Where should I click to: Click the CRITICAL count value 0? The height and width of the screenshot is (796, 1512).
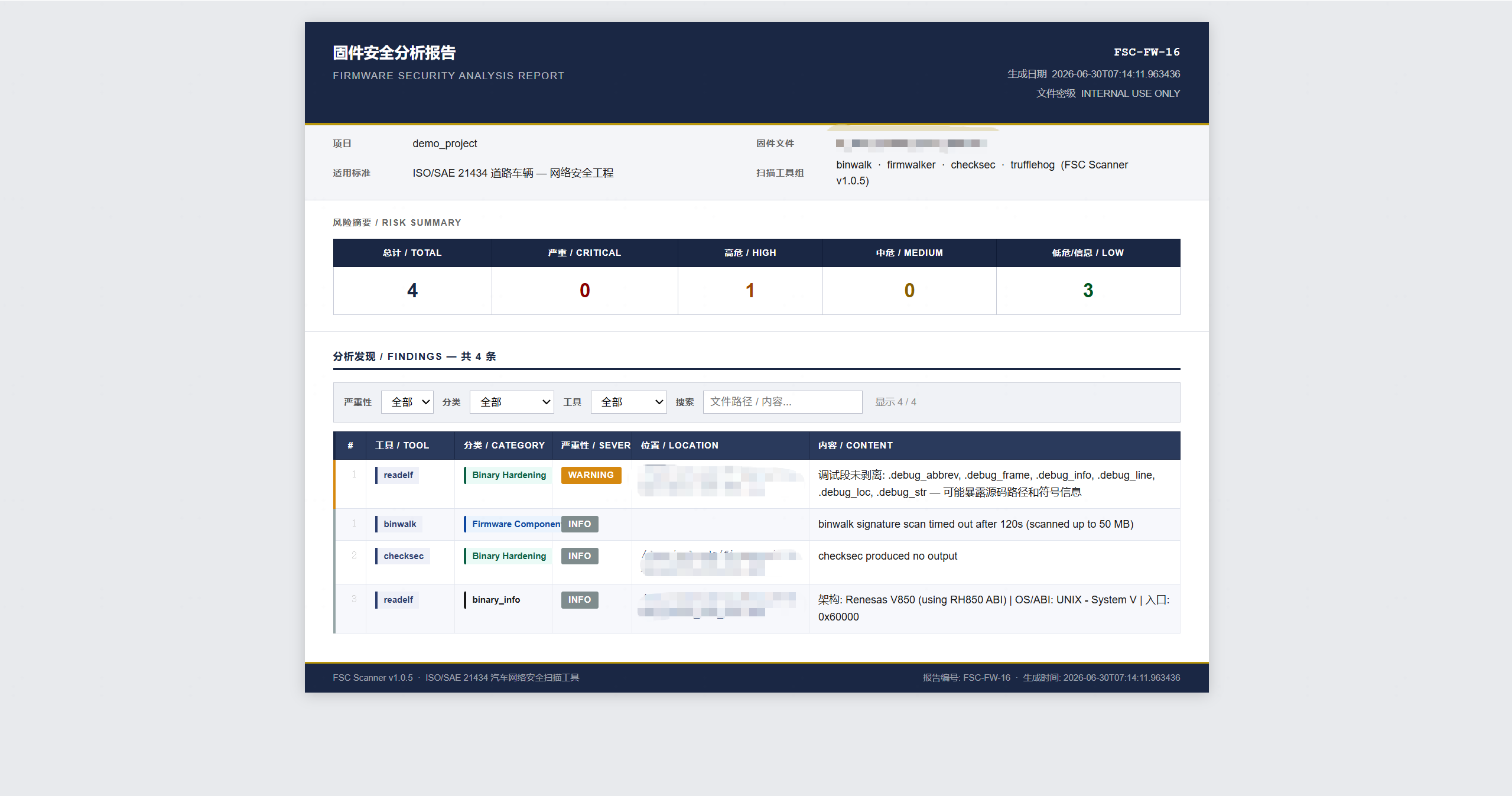click(584, 291)
